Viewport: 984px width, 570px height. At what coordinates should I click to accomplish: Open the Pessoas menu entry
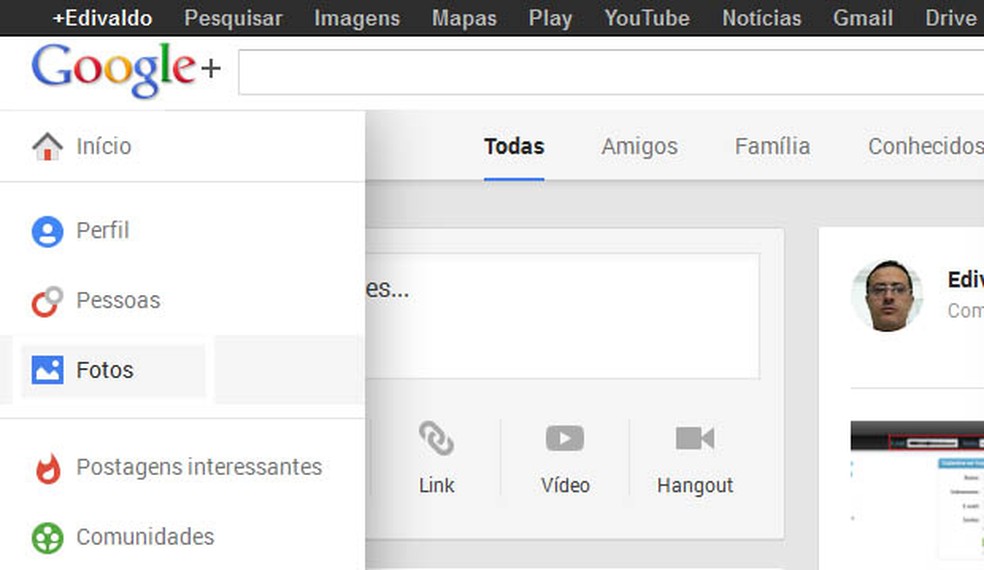tap(118, 300)
